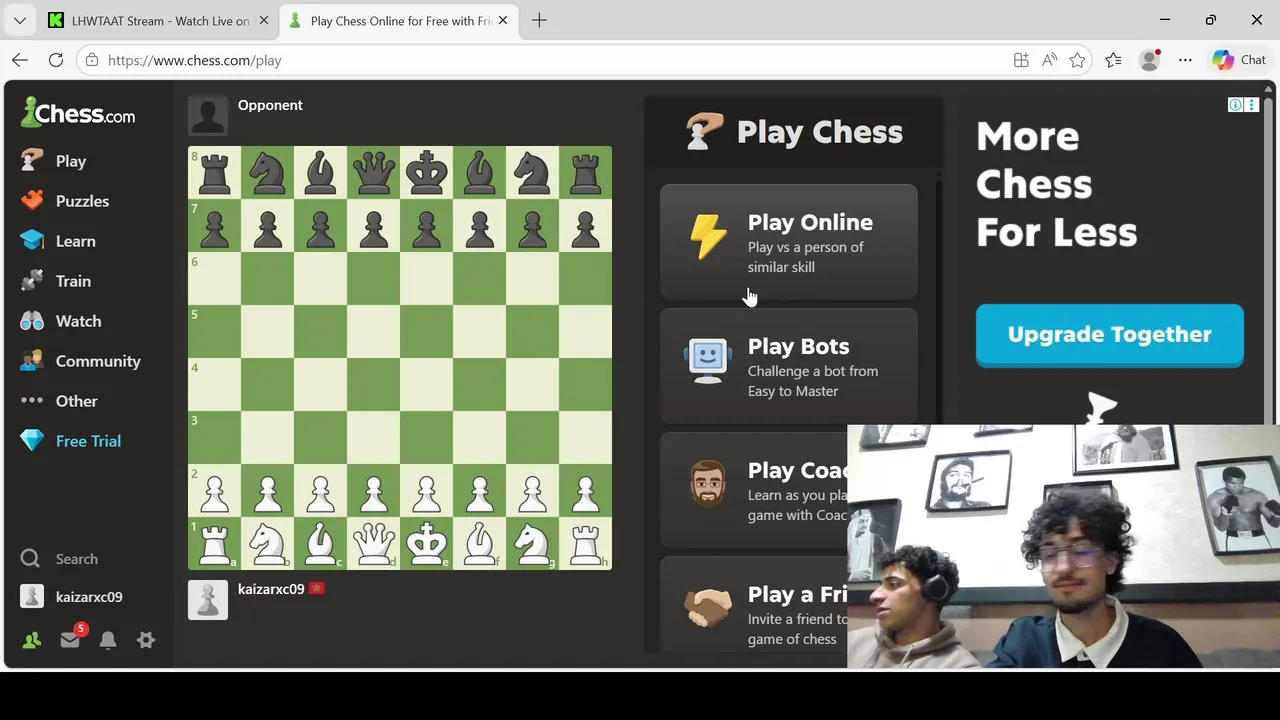Viewport: 1280px width, 720px height.
Task: Close the Play Chess Online tab
Action: pyautogui.click(x=503, y=20)
